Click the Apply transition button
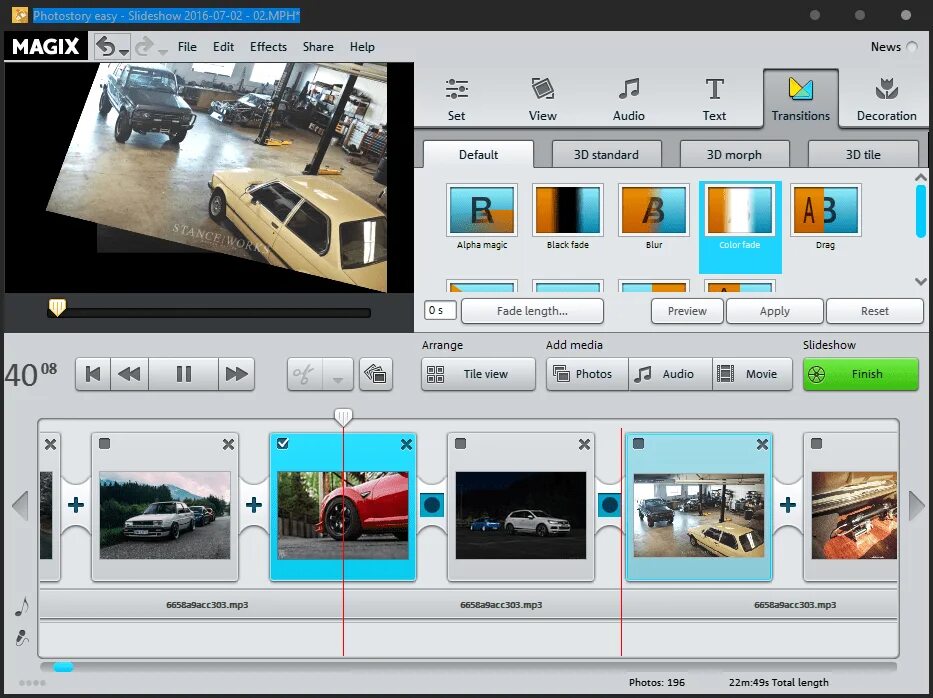 [775, 311]
